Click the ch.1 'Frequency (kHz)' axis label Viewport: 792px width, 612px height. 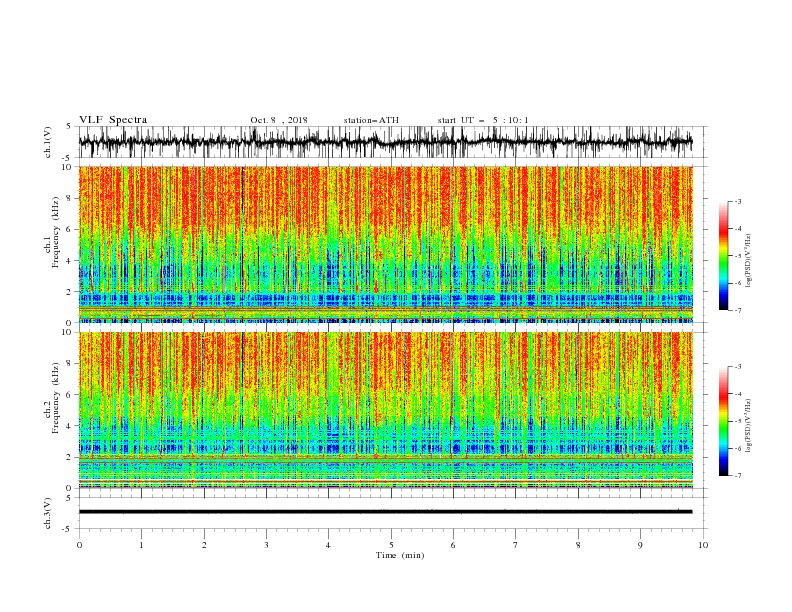pos(56,233)
